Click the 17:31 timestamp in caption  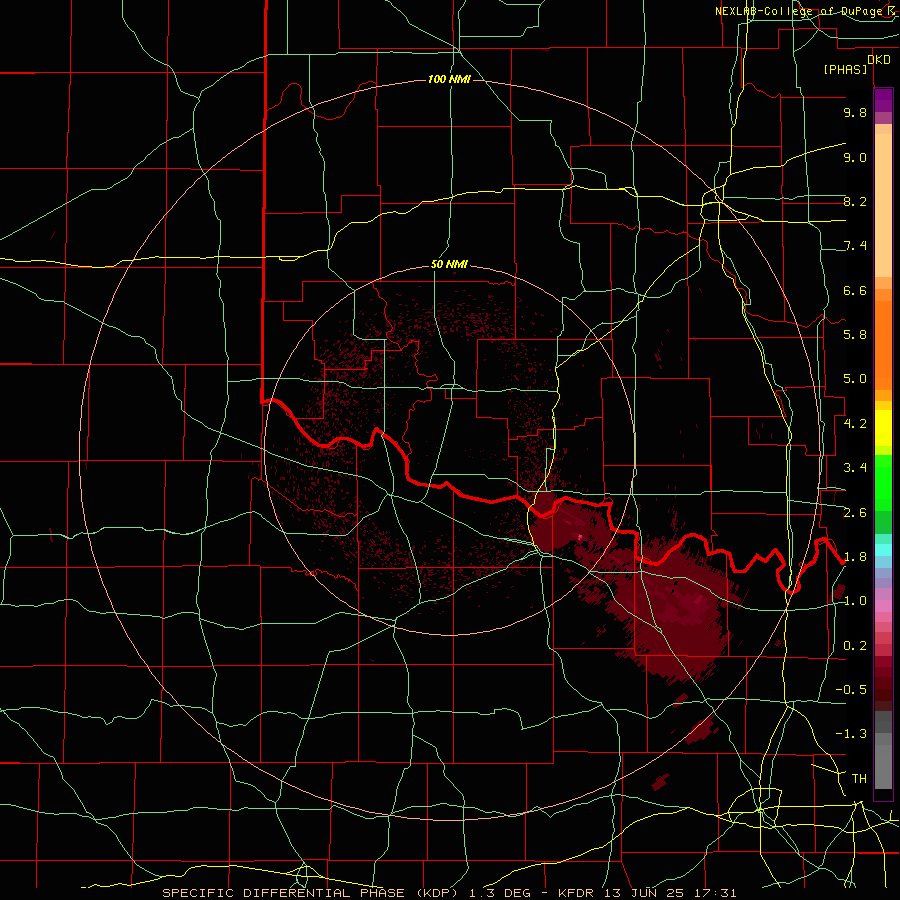click(713, 893)
